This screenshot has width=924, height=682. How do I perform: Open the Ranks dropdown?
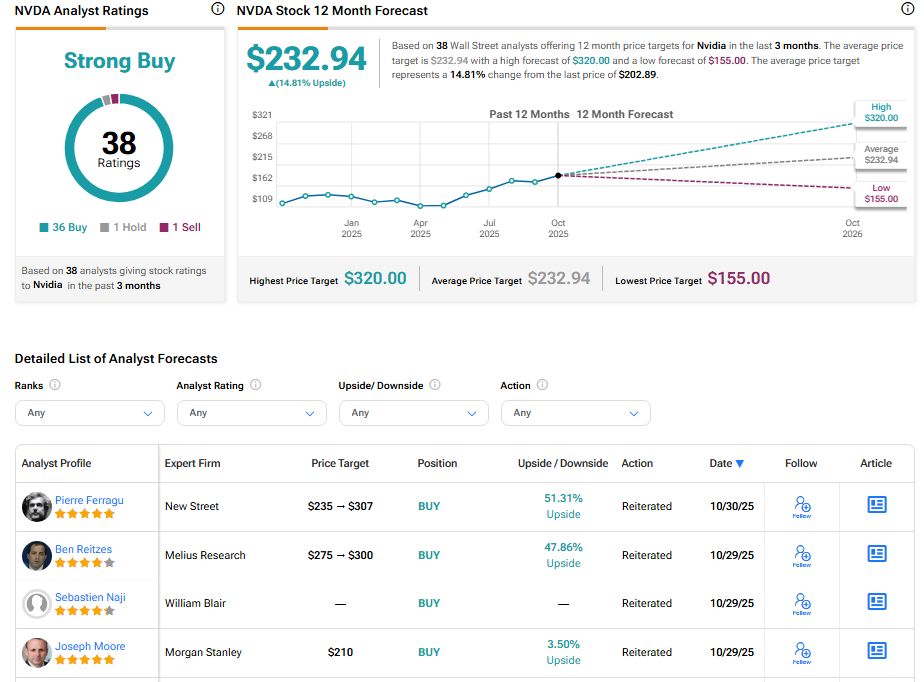[x=90, y=413]
